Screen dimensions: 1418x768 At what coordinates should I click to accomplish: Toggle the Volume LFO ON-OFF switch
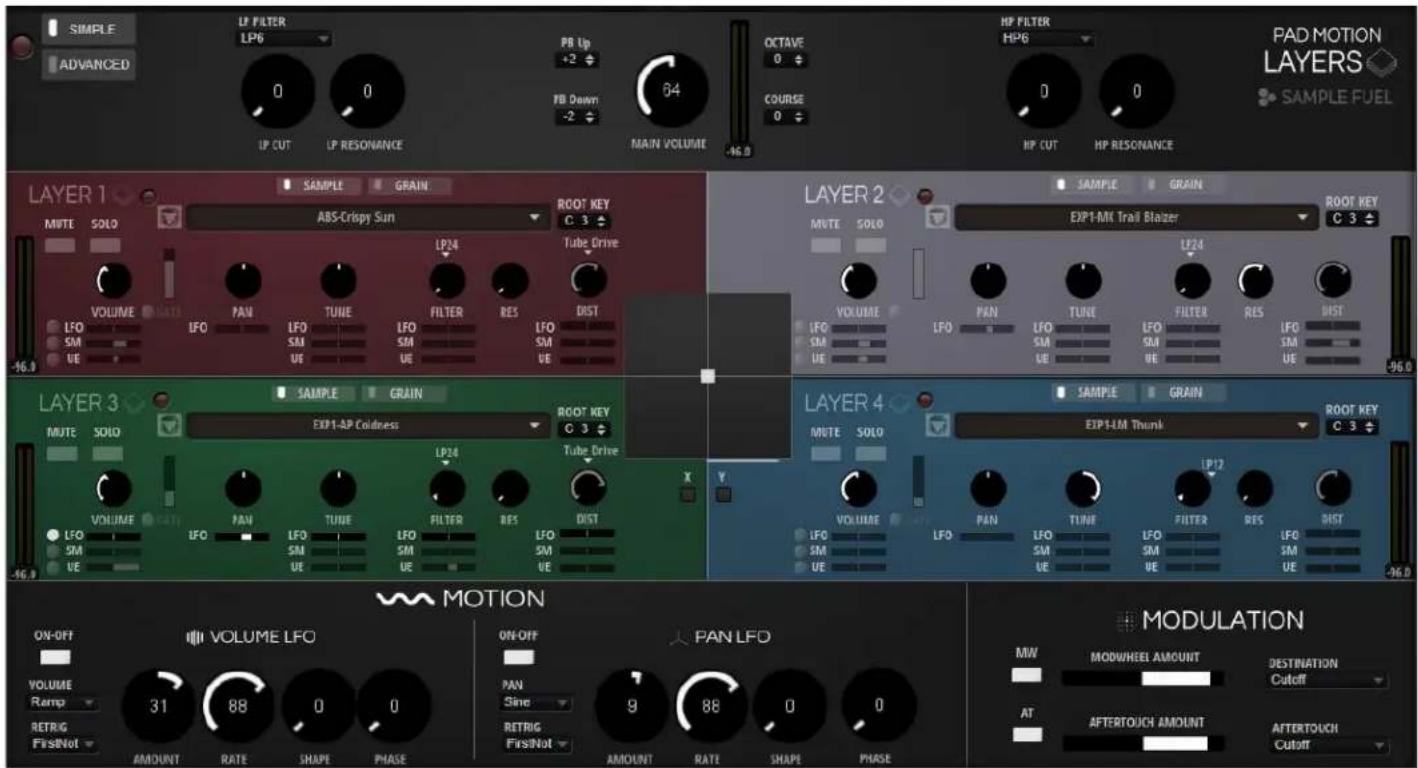click(56, 658)
